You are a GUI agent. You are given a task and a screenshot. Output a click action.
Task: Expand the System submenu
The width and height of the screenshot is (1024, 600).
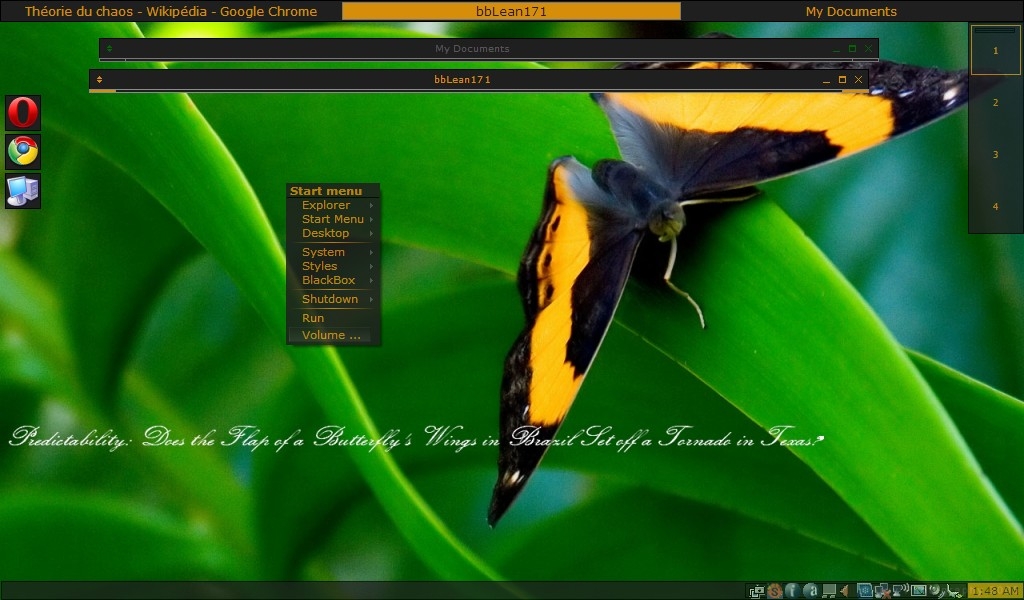333,252
